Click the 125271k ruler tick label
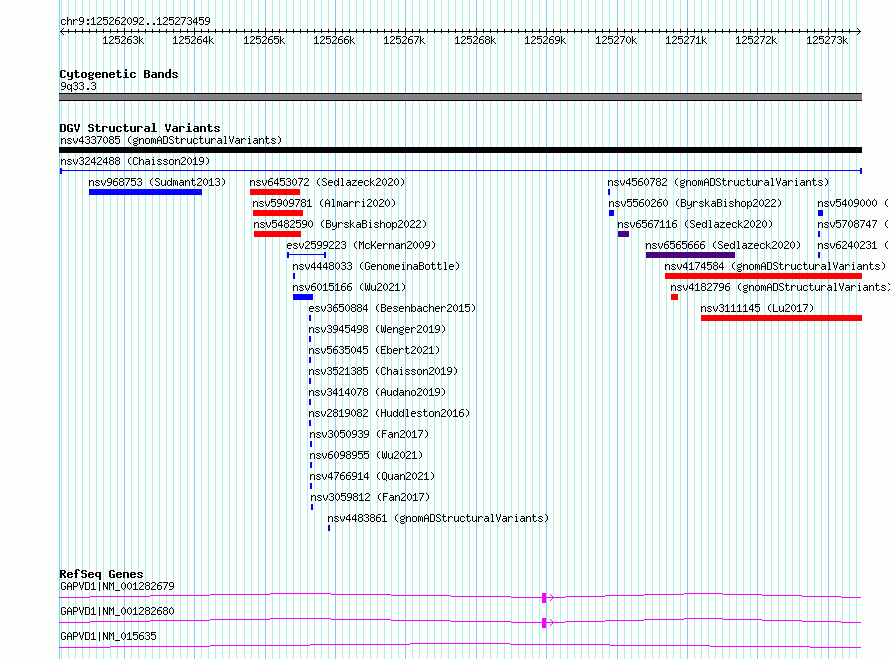This screenshot has height=659, width=890. (686, 40)
